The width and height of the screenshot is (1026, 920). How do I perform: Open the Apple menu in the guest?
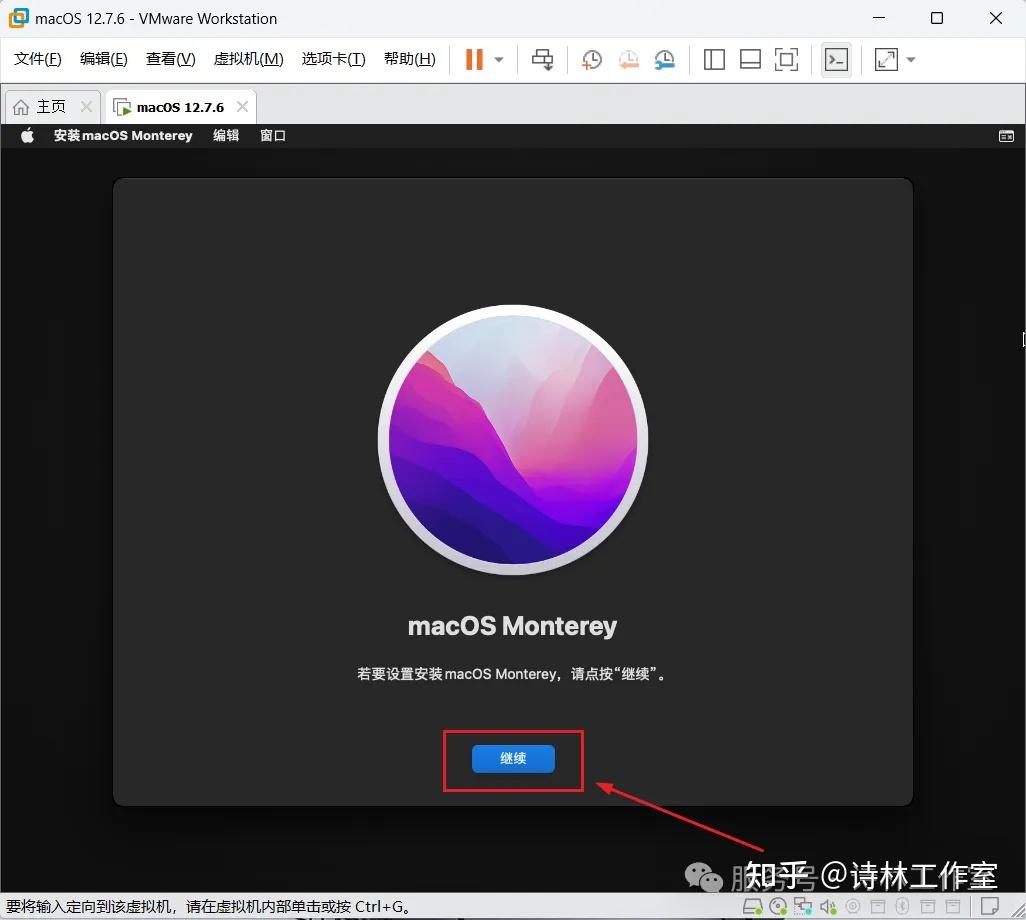(x=27, y=135)
